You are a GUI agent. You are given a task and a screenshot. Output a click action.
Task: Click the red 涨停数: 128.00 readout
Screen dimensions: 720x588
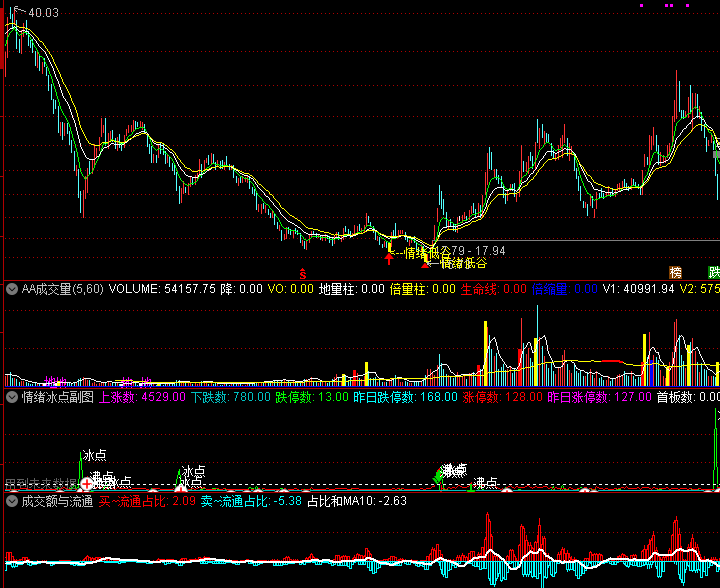coord(502,397)
